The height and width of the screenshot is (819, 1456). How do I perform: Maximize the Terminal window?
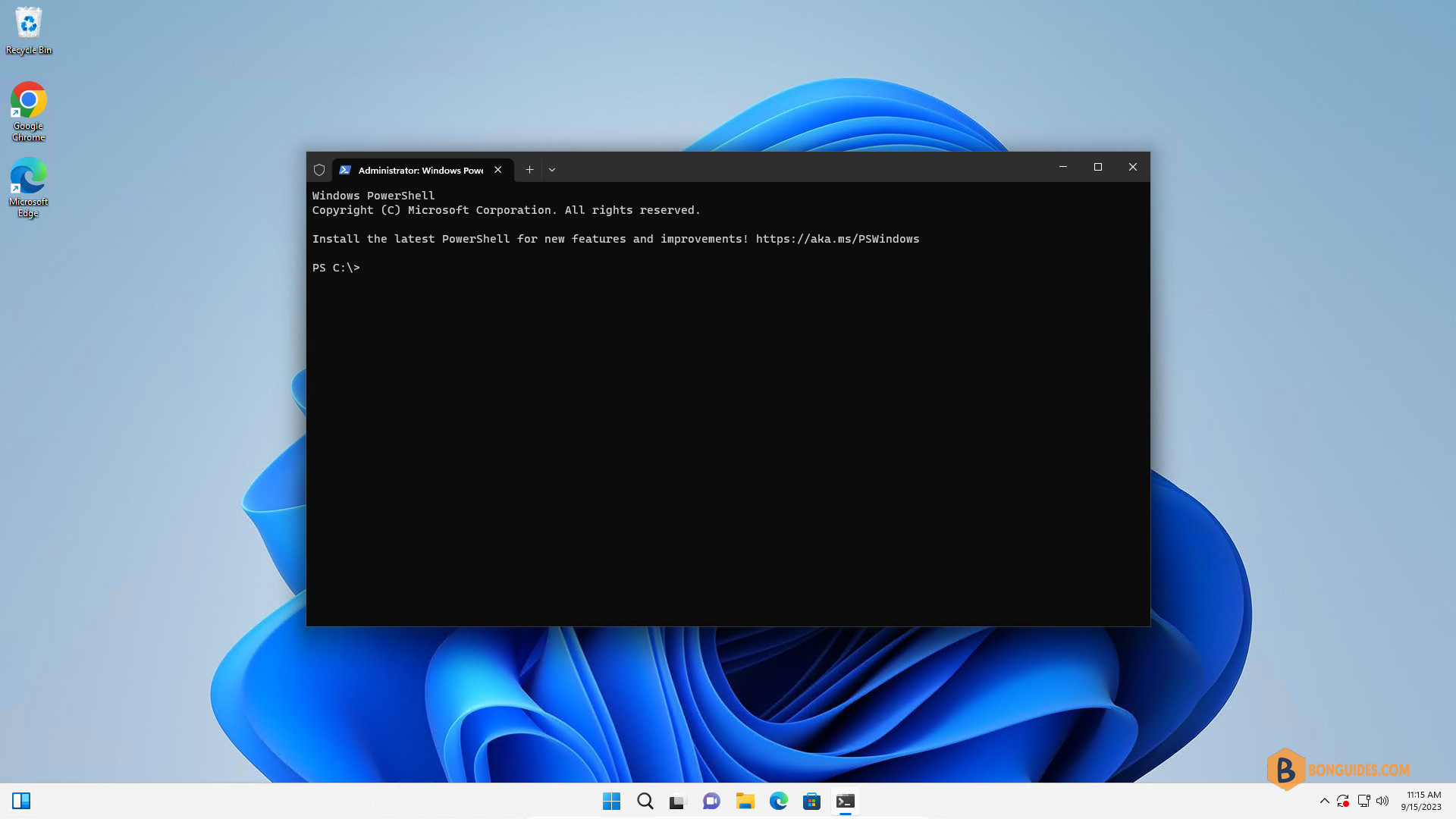click(1098, 167)
